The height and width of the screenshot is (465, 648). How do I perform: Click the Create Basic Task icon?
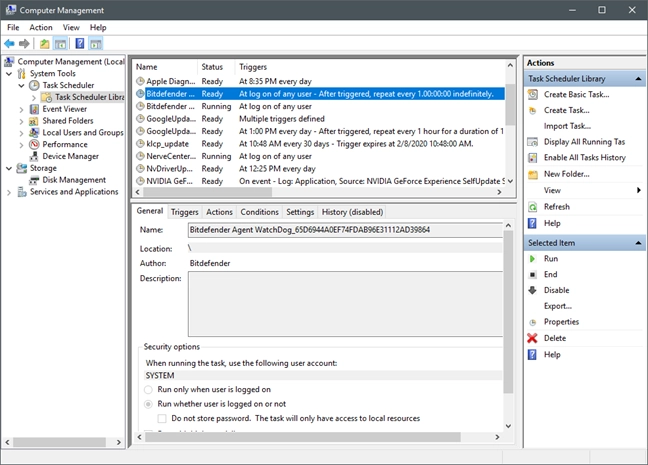533,95
